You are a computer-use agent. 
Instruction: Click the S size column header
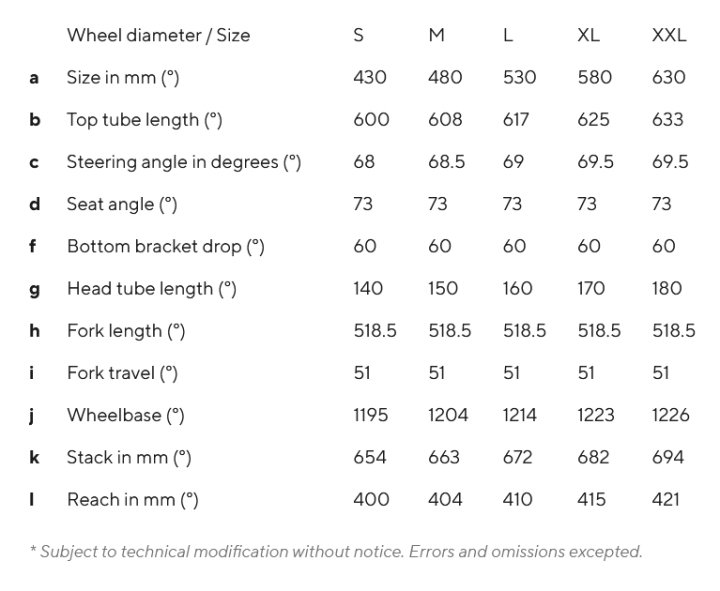(x=359, y=35)
